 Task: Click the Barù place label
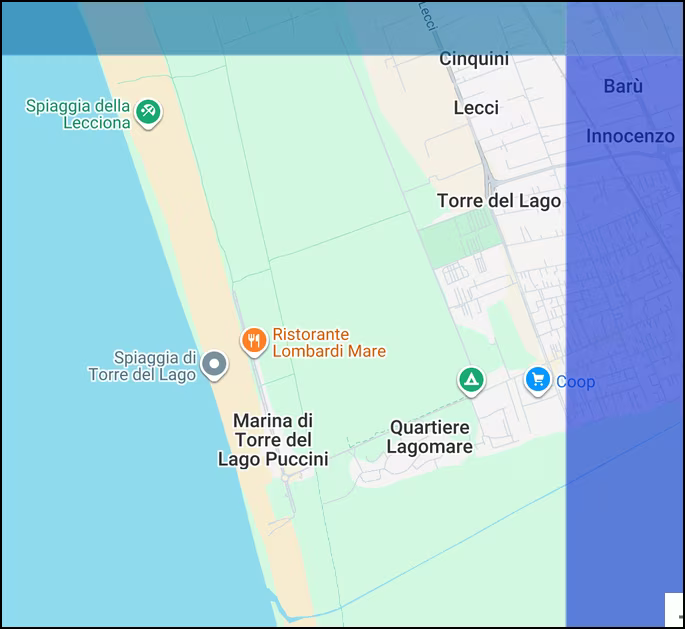click(x=623, y=86)
